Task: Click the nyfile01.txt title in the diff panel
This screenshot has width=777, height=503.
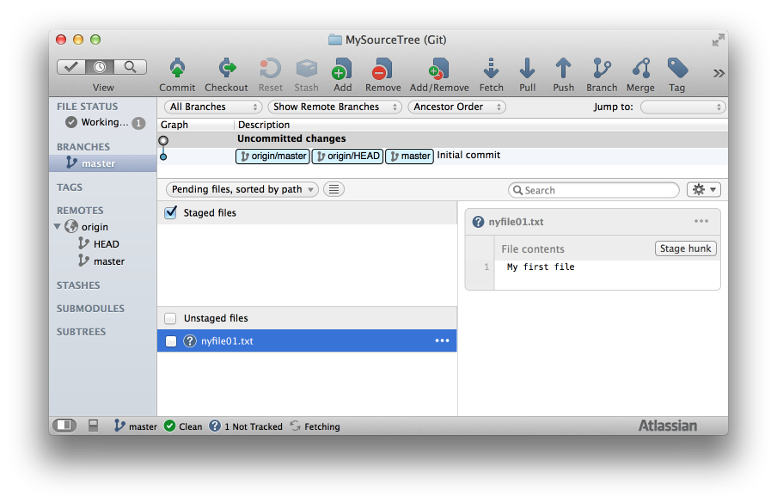Action: click(516, 222)
